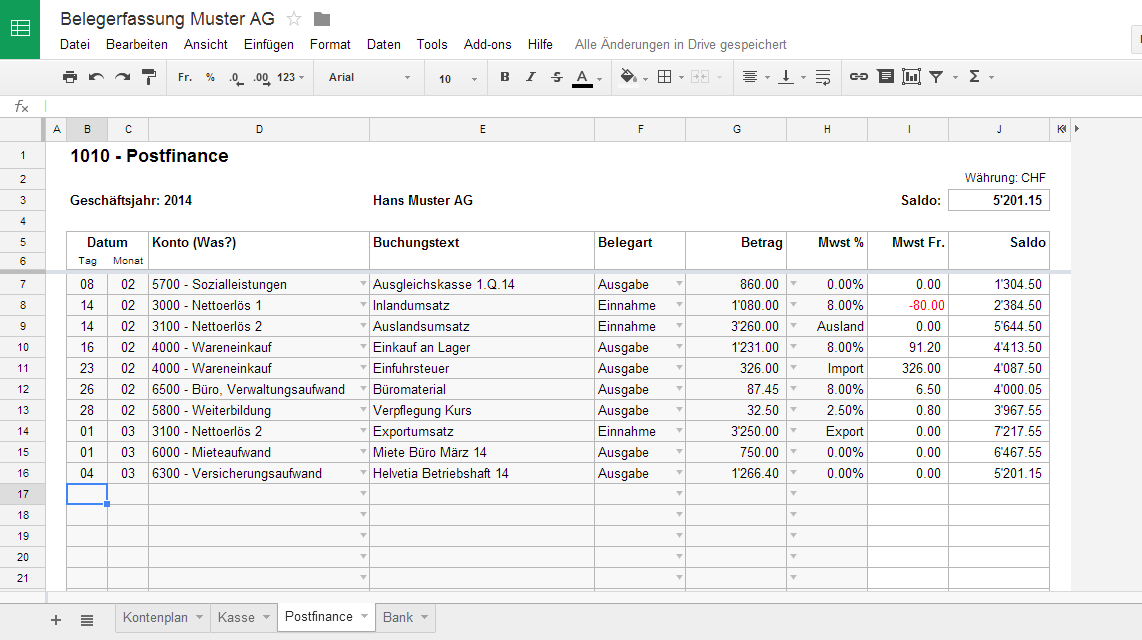Insert a comment using toolbar icon
This screenshot has height=640, width=1142.
point(885,77)
